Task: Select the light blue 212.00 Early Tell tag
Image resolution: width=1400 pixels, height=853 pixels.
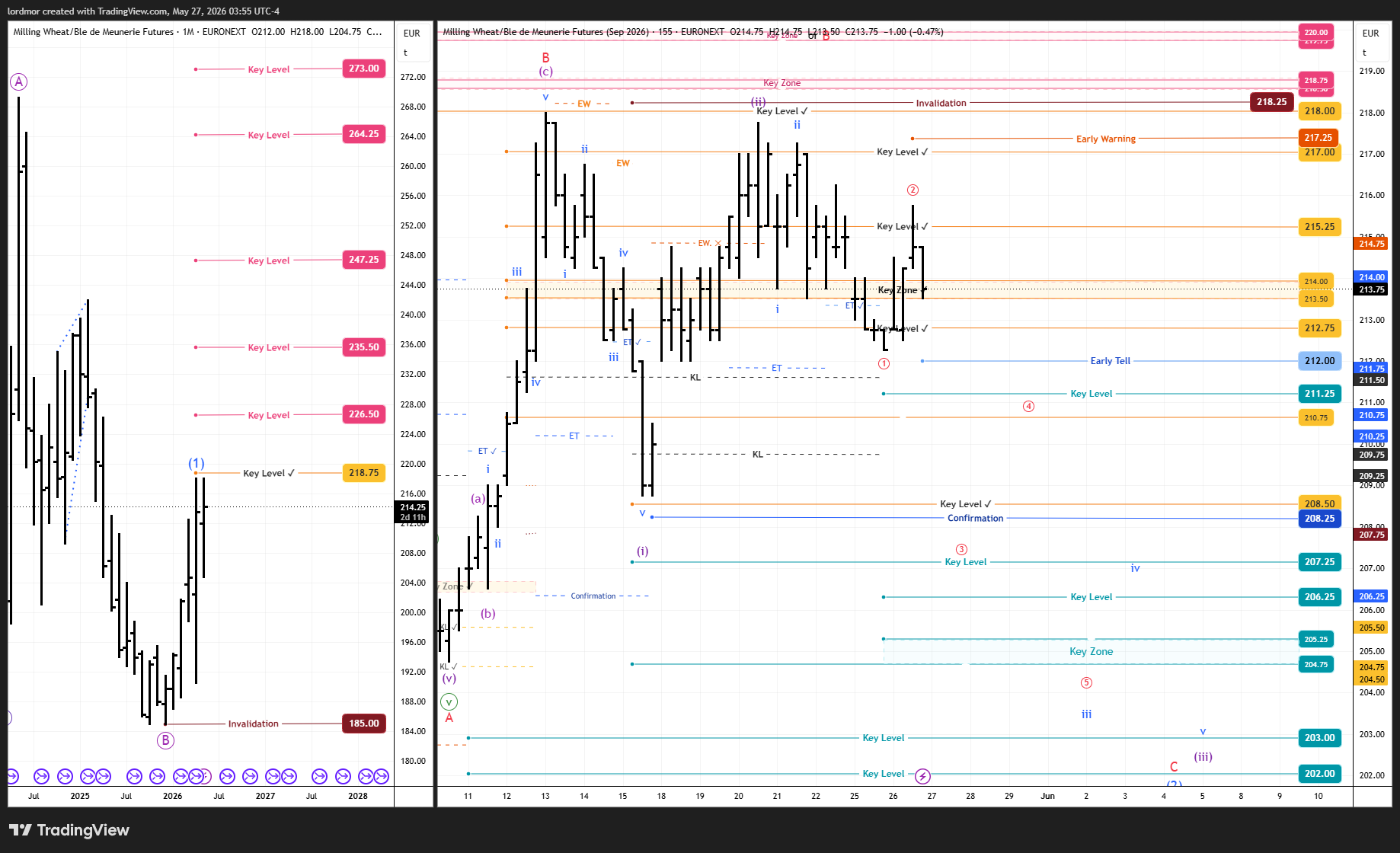Action: click(1320, 361)
